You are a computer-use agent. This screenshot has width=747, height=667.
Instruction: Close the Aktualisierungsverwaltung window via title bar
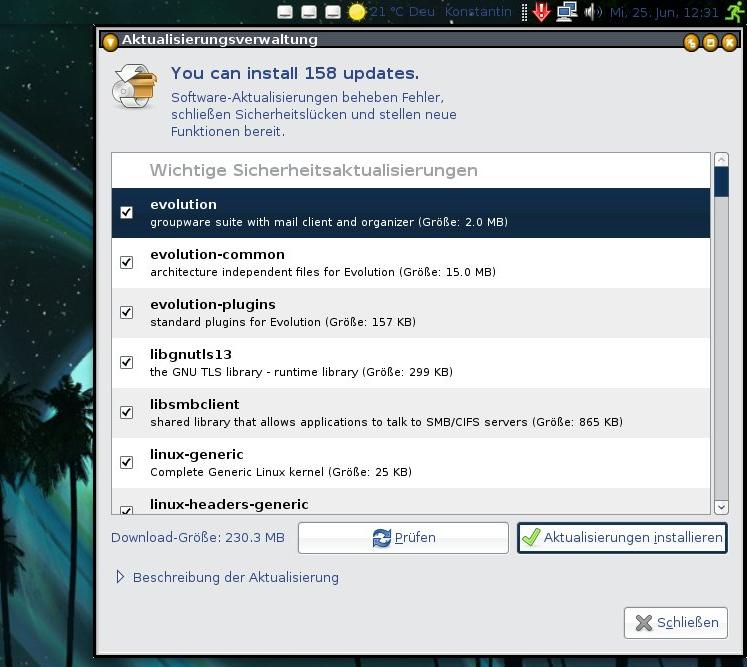click(x=729, y=42)
